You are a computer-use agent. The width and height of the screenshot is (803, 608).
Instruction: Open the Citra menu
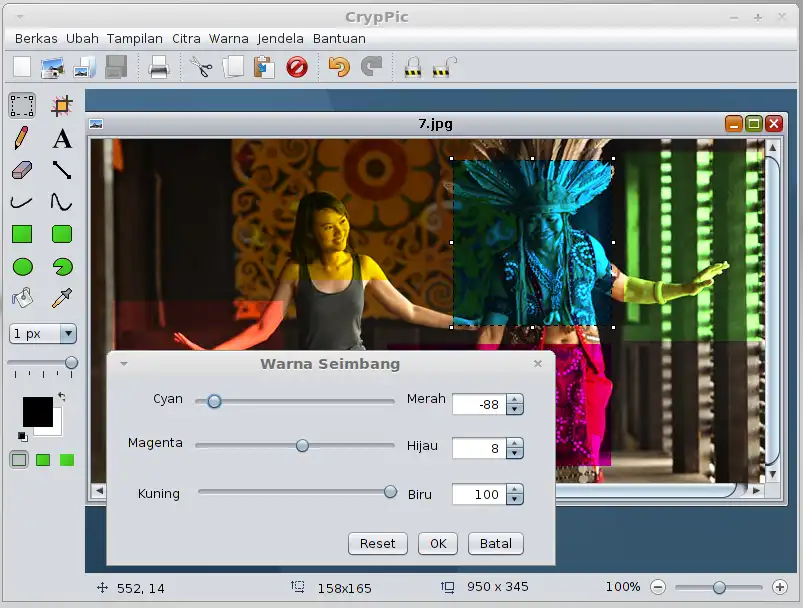pyautogui.click(x=186, y=38)
